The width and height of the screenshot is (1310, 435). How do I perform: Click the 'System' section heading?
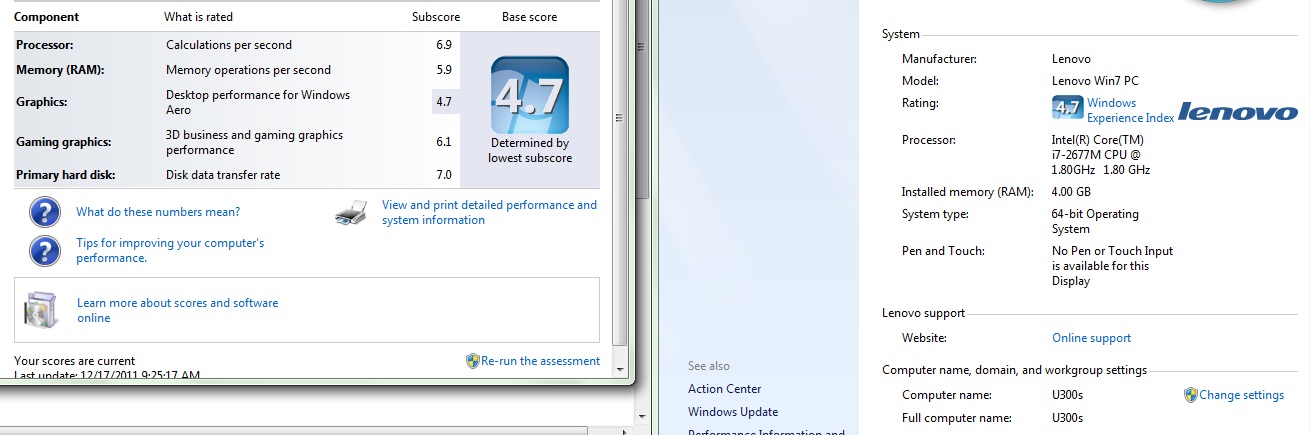(x=901, y=34)
